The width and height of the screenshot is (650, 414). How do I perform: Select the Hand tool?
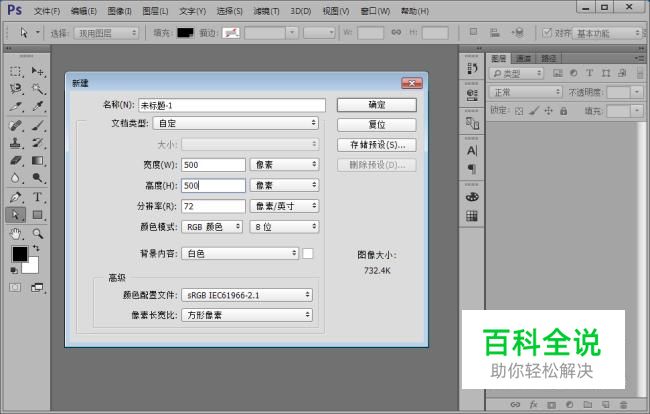tap(15, 234)
